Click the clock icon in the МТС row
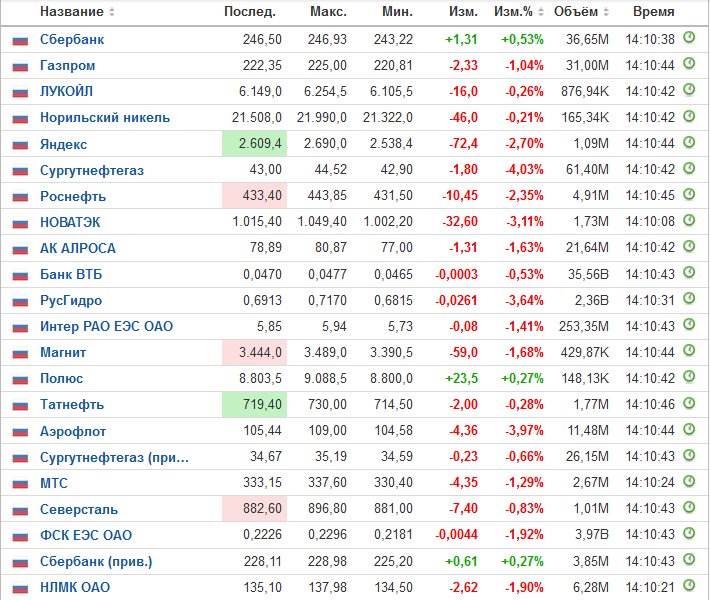This screenshot has height=600, width=710. (689, 481)
